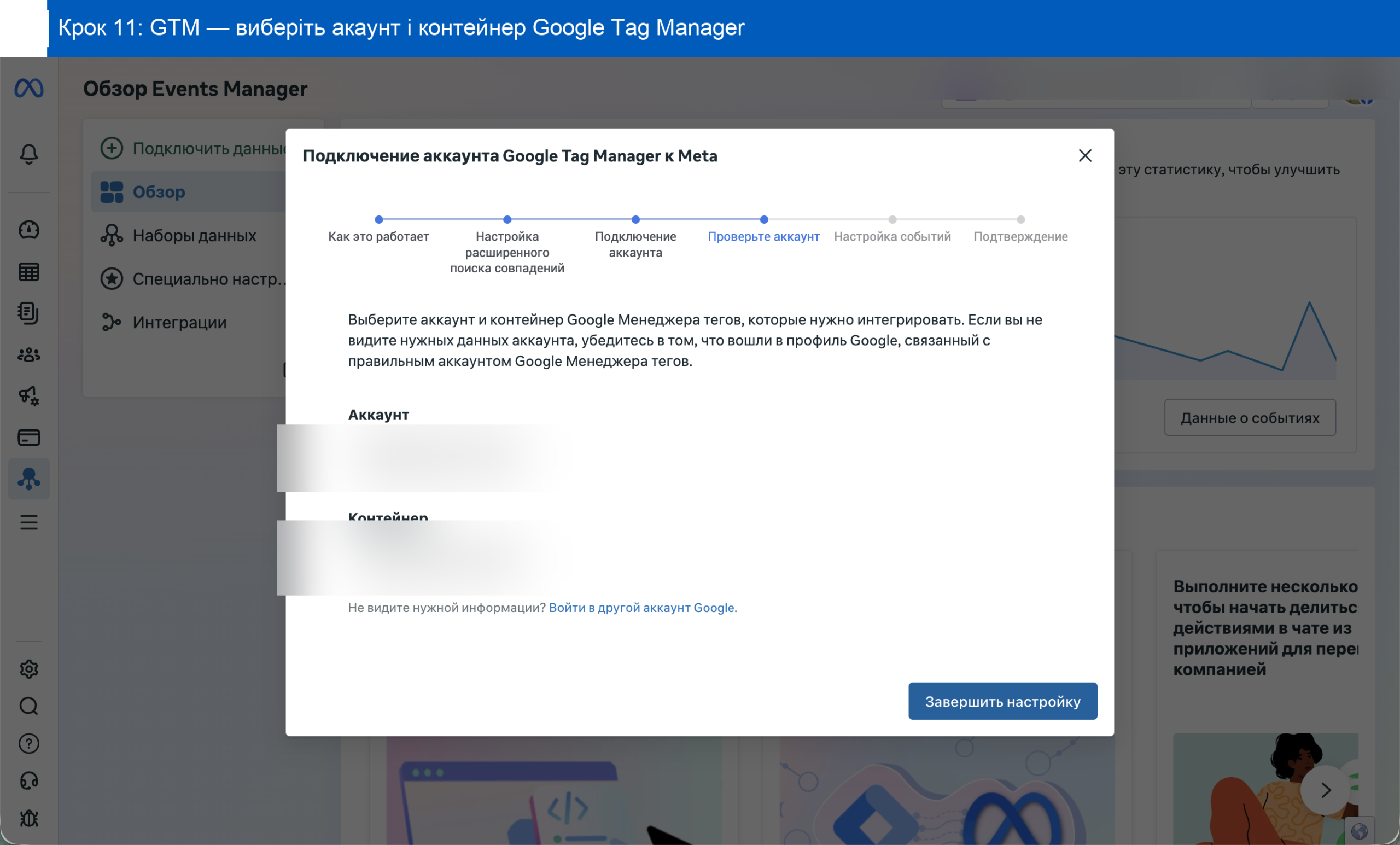Click Войти в другой аккаунт Google link
The width and height of the screenshot is (1400, 845).
point(643,608)
